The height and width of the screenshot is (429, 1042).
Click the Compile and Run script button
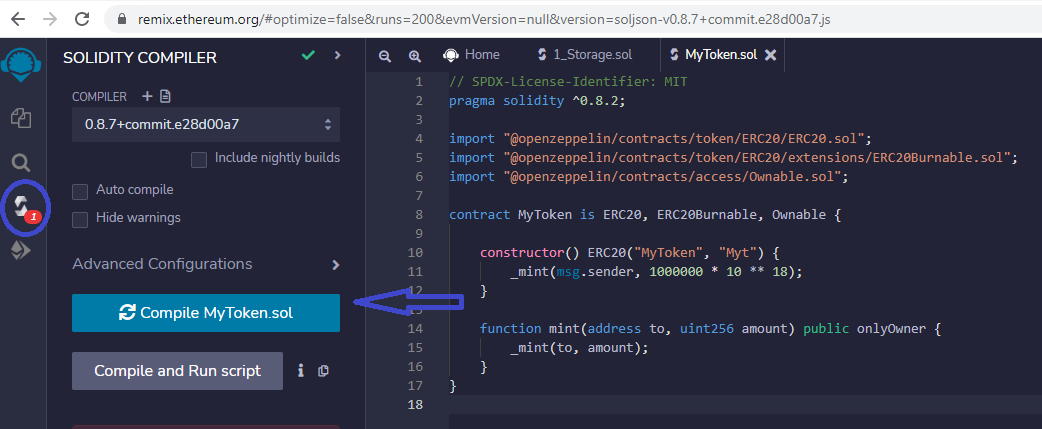(x=177, y=371)
